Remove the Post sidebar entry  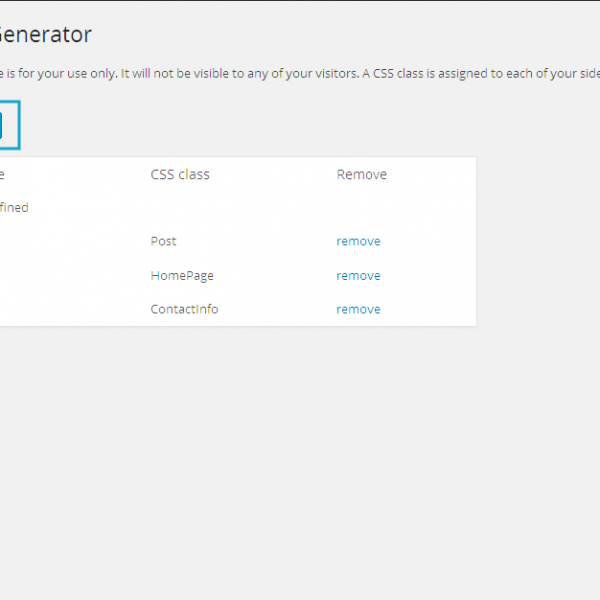click(x=358, y=241)
